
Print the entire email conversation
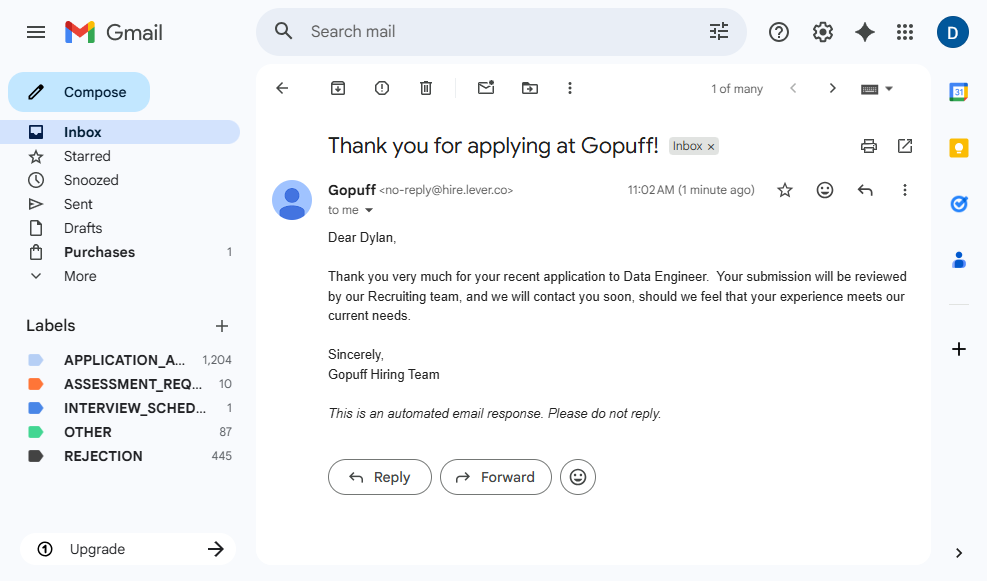pyautogui.click(x=869, y=146)
